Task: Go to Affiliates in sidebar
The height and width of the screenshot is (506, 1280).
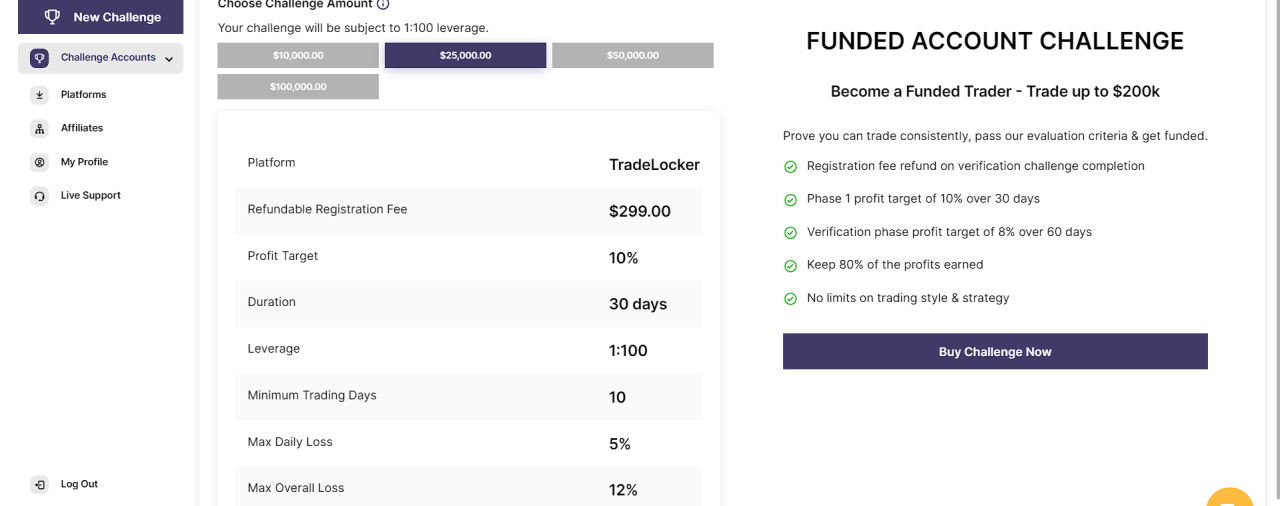Action: point(82,128)
